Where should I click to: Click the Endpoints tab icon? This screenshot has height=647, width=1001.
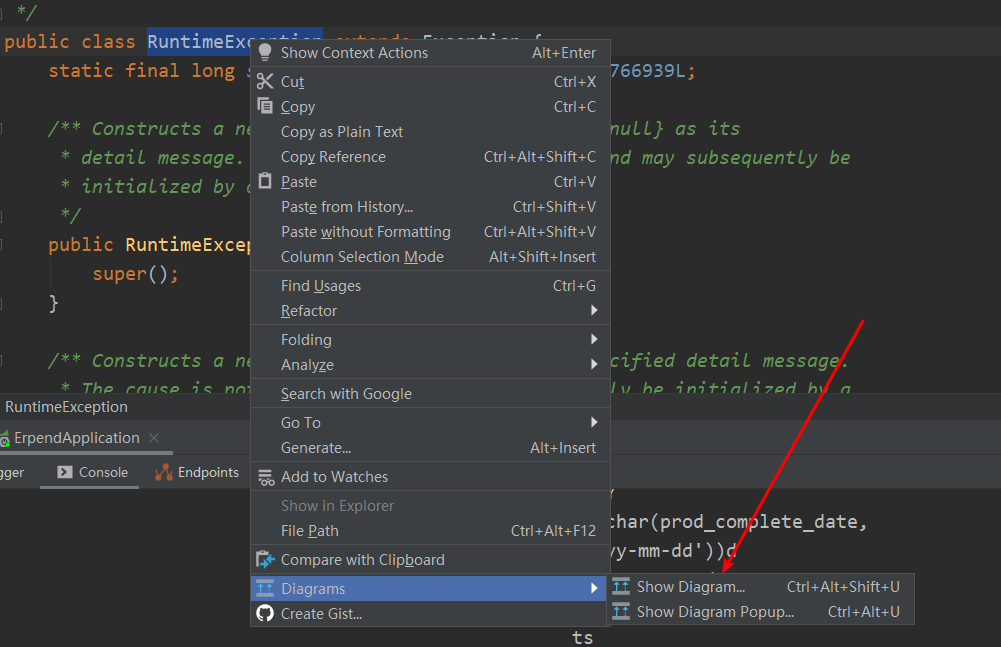[164, 472]
